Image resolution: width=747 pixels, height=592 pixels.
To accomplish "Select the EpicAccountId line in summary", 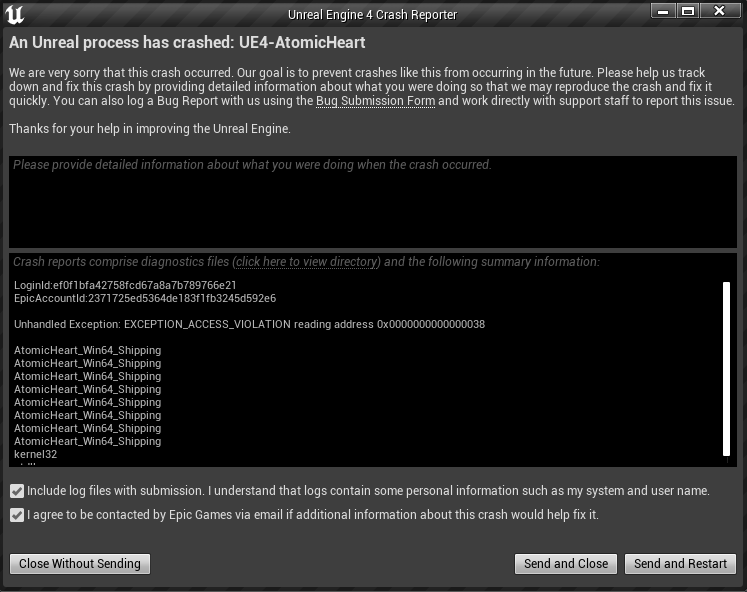I will (145, 298).
